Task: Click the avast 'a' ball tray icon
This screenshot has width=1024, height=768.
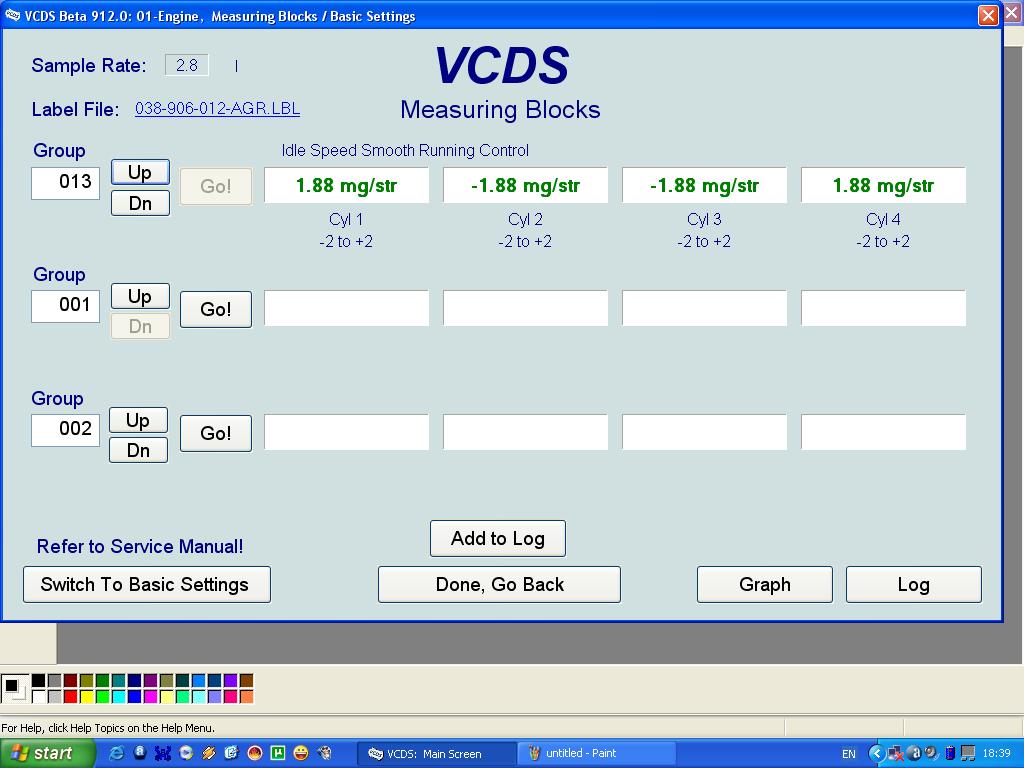Action: 914,753
